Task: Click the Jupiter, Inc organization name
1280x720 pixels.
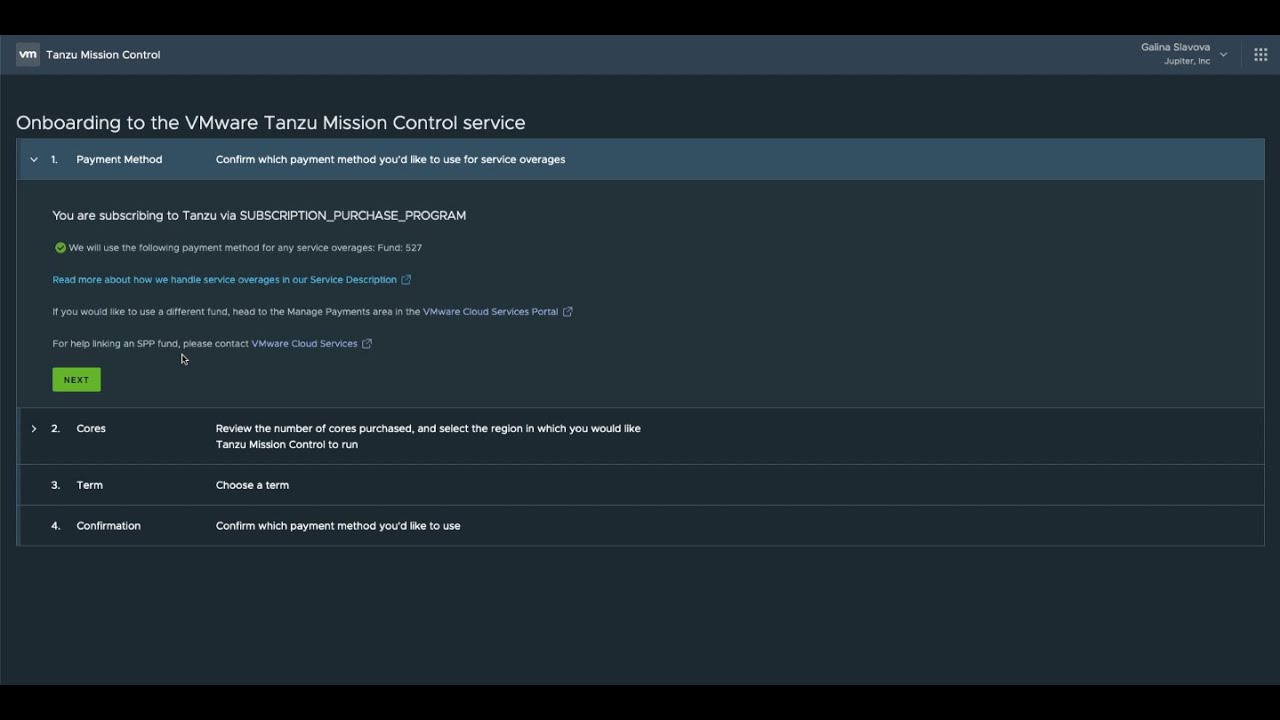Action: click(1187, 62)
